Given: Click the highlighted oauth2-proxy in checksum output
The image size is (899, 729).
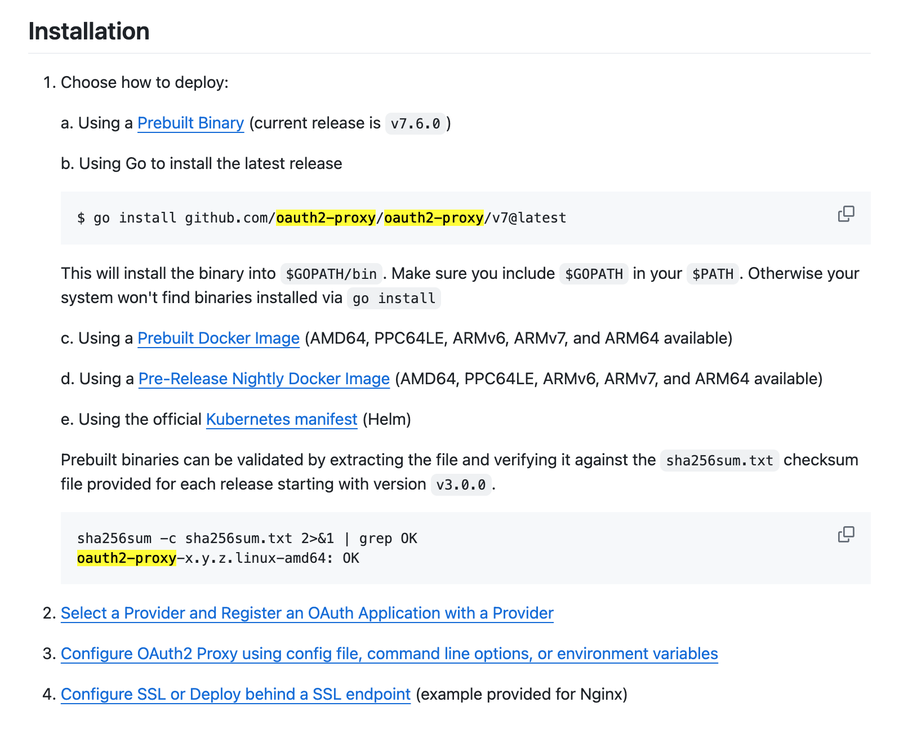Looking at the screenshot, I should point(127,559).
